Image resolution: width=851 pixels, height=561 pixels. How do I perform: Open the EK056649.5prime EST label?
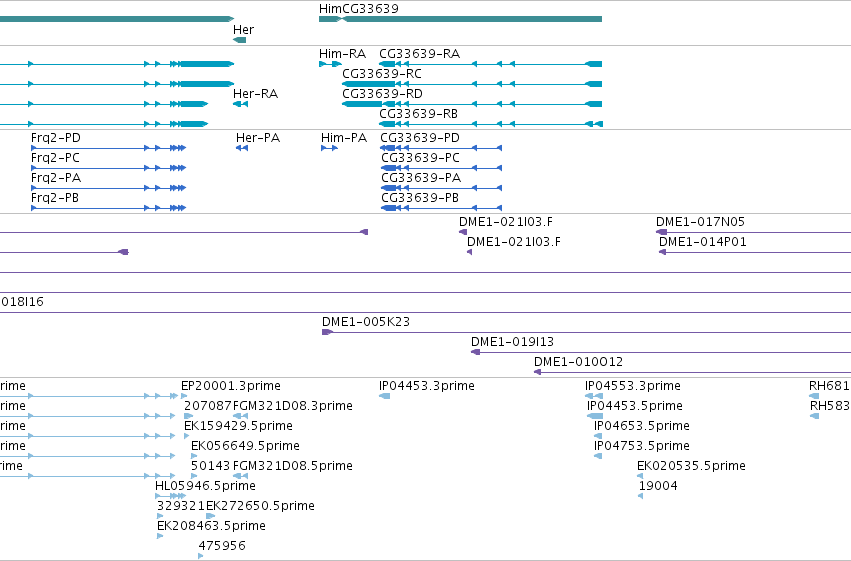tap(245, 446)
